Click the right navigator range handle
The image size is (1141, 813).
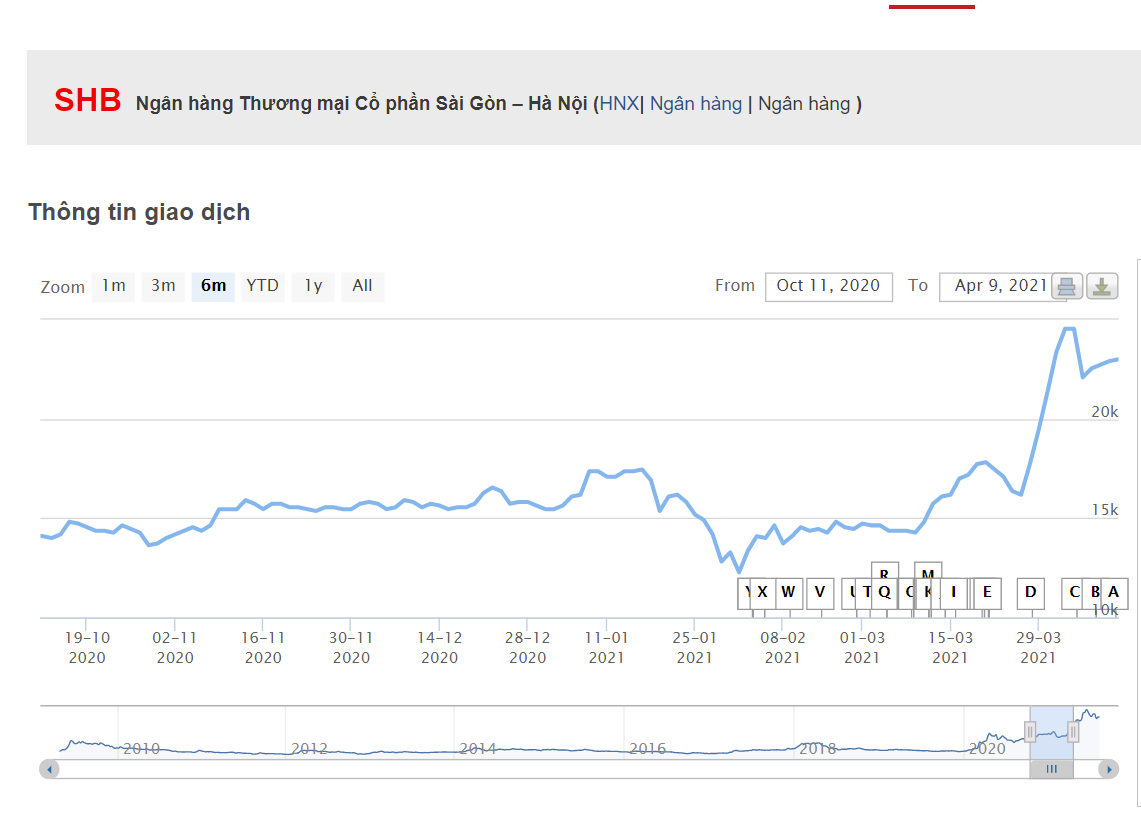1073,732
